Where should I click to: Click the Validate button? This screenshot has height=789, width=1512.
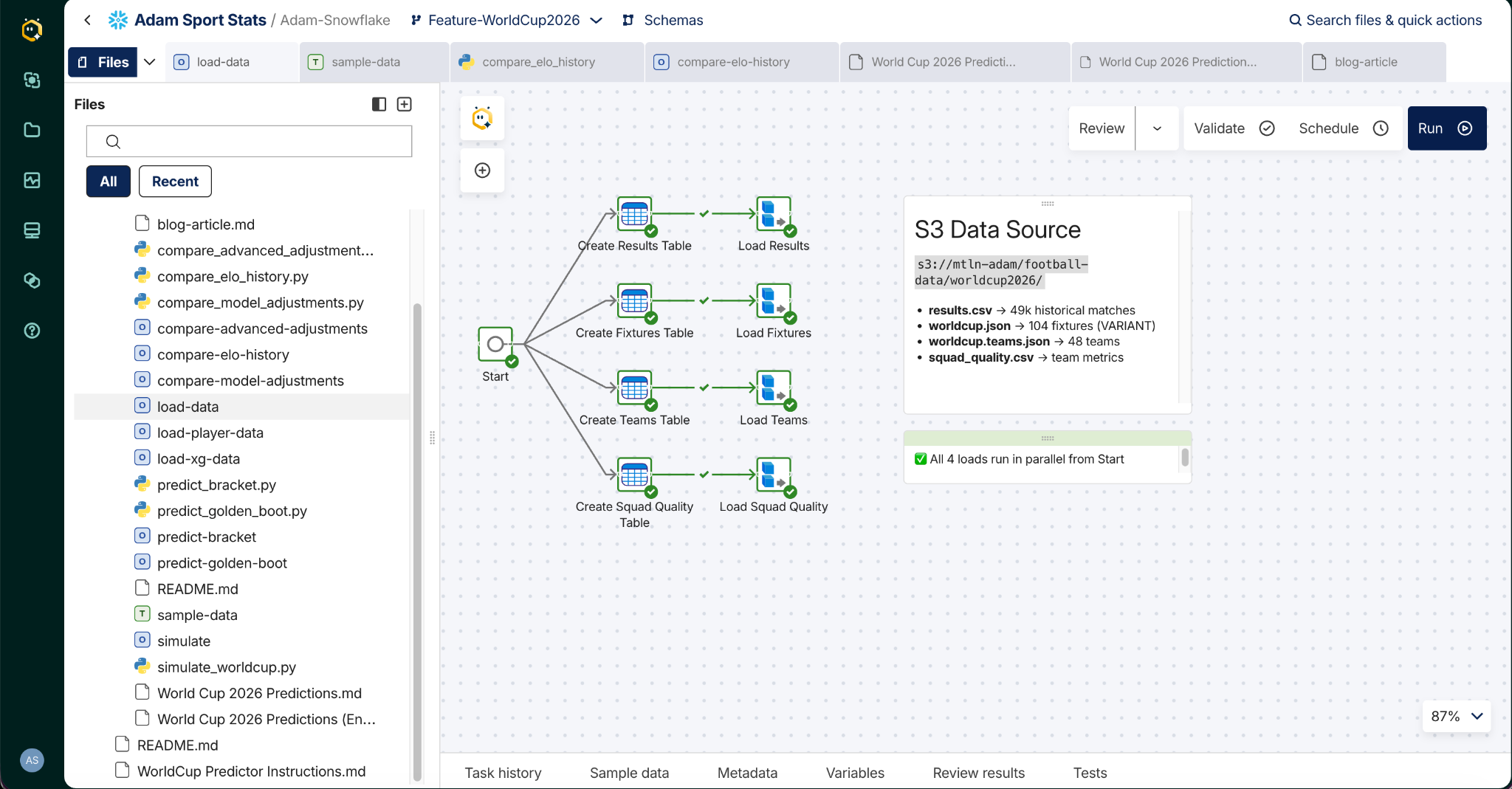1234,128
